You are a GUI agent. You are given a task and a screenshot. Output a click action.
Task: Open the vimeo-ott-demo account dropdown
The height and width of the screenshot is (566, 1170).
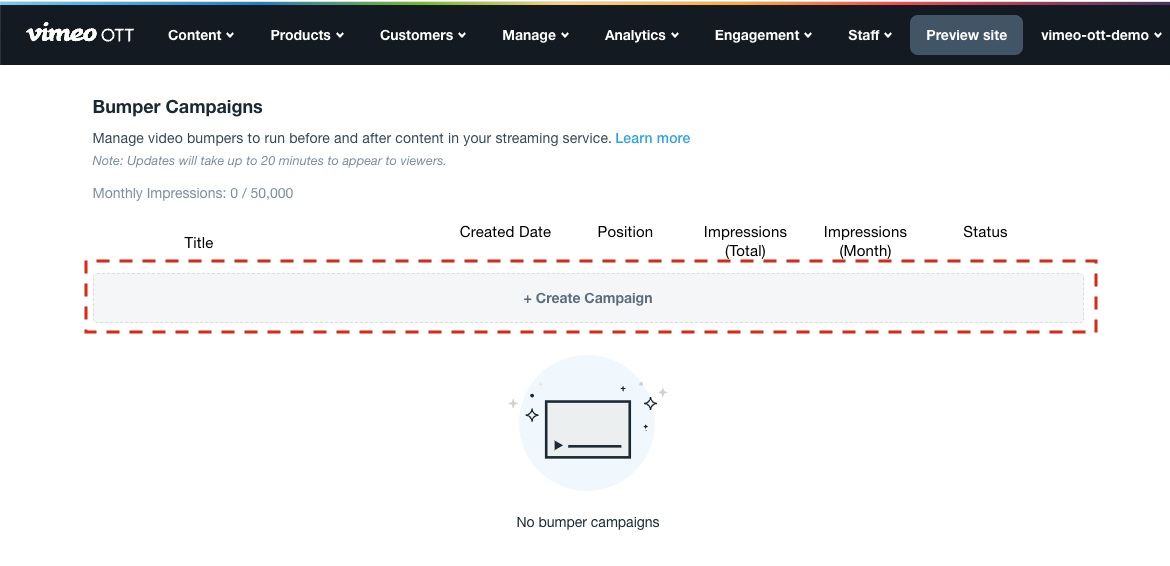pyautogui.click(x=1101, y=35)
